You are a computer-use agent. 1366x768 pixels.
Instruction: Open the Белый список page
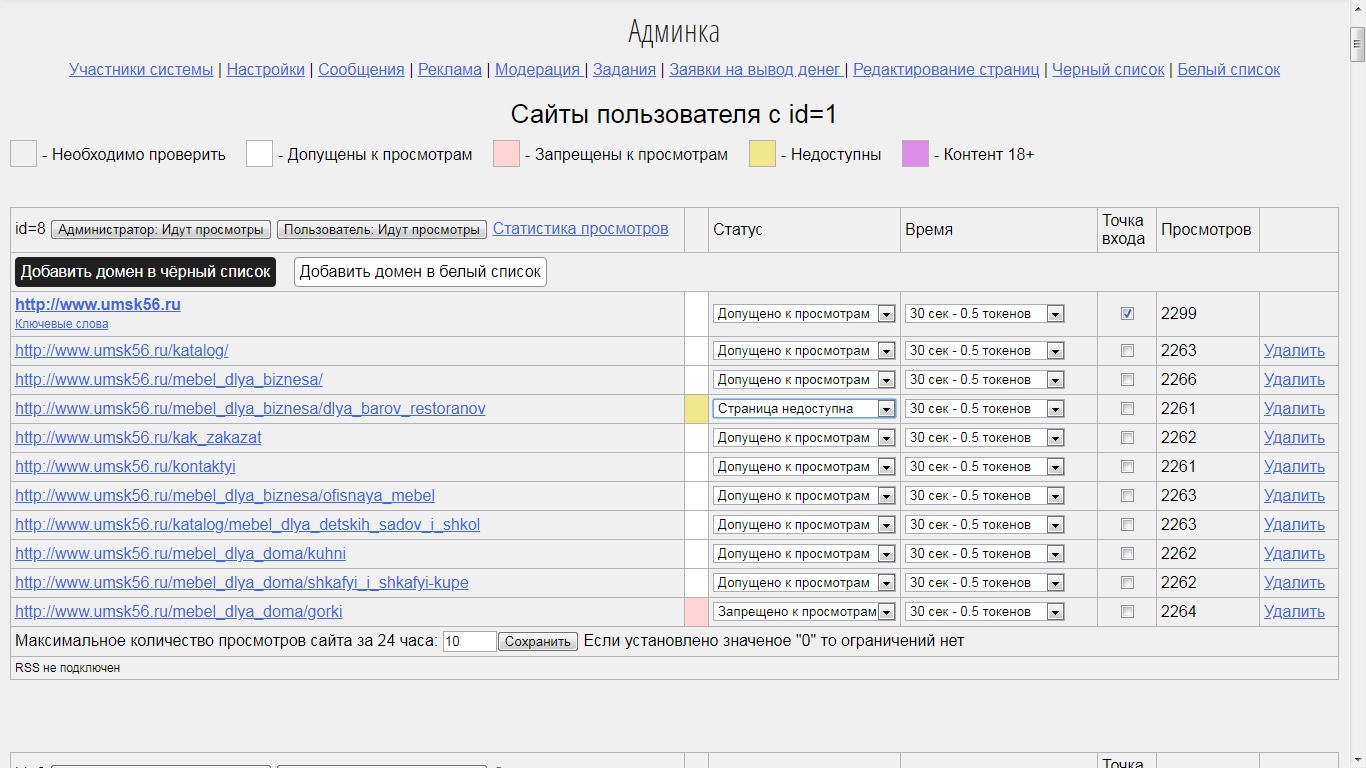(1229, 69)
